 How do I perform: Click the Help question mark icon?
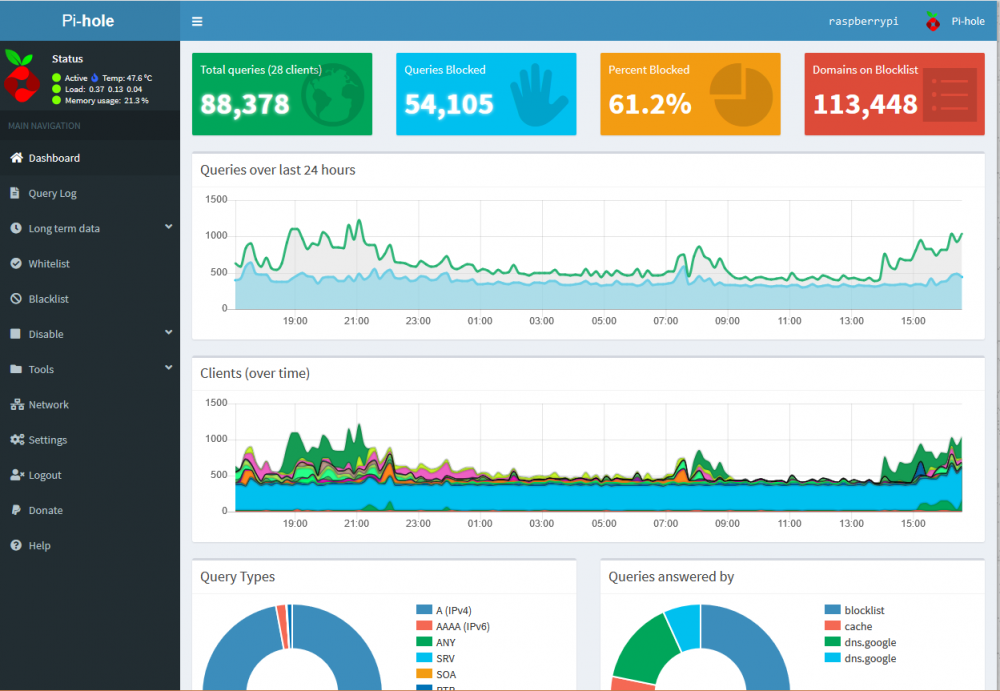click(16, 545)
